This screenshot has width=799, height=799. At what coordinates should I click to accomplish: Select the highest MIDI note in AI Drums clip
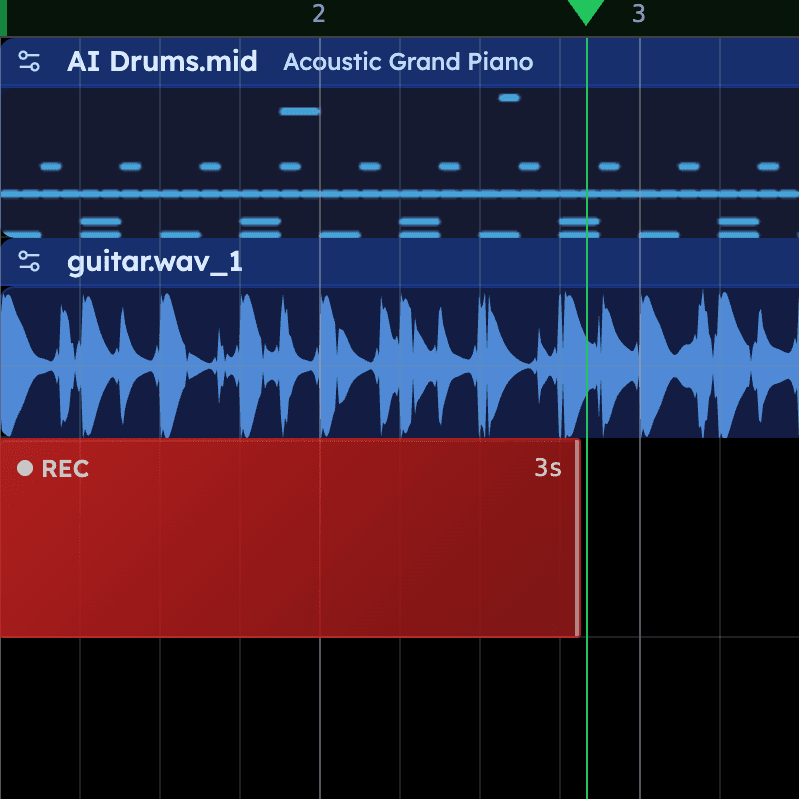(x=509, y=97)
